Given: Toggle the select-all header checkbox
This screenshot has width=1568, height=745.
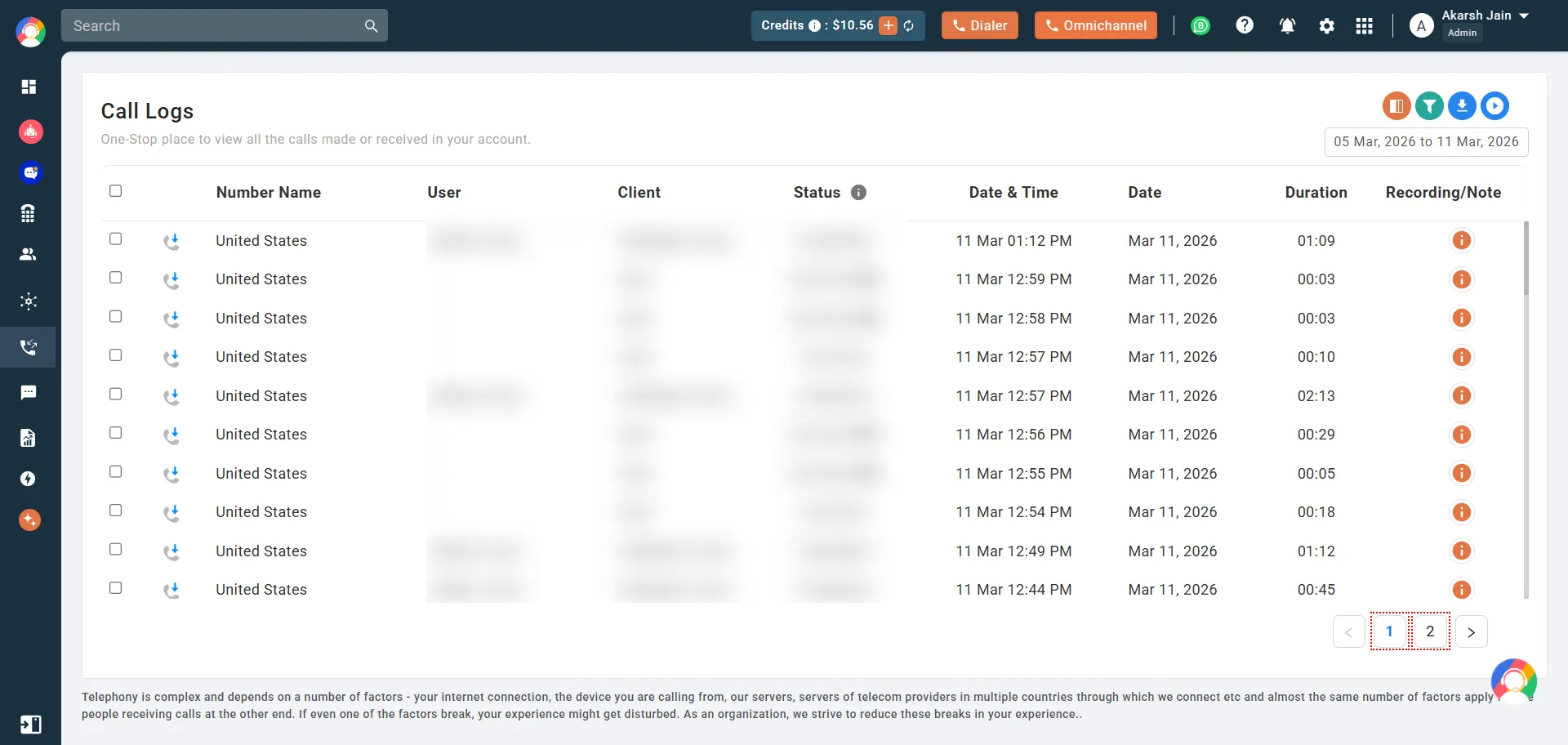Looking at the screenshot, I should (116, 190).
